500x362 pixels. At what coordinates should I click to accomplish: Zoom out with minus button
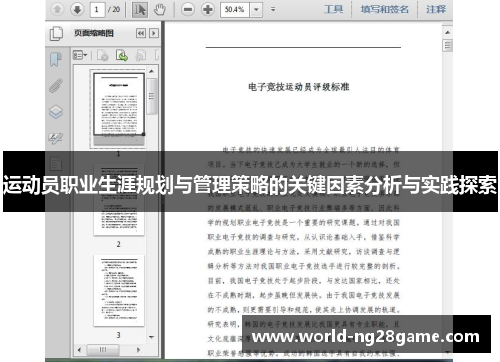[188, 9]
